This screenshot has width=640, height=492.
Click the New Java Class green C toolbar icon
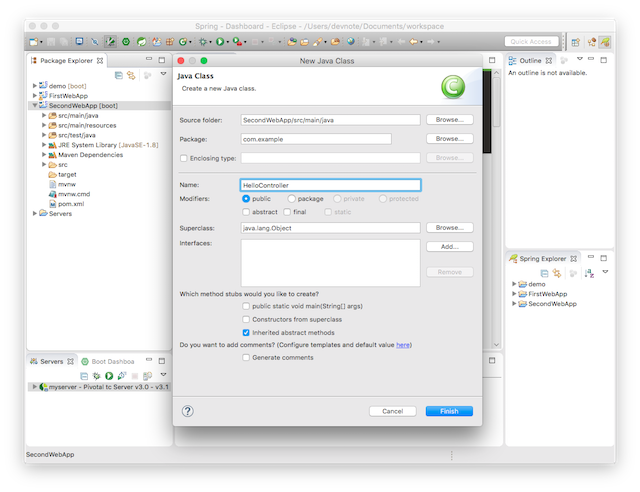[x=183, y=42]
